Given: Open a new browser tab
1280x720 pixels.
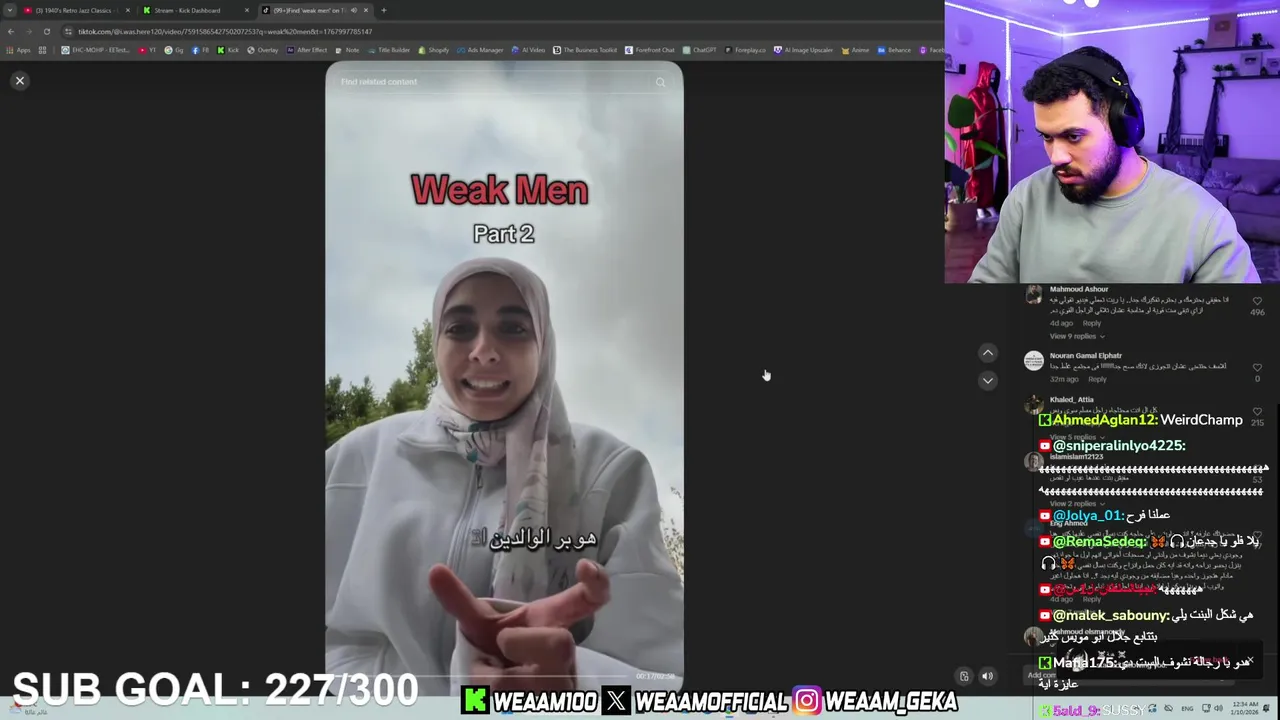Looking at the screenshot, I should [x=384, y=10].
